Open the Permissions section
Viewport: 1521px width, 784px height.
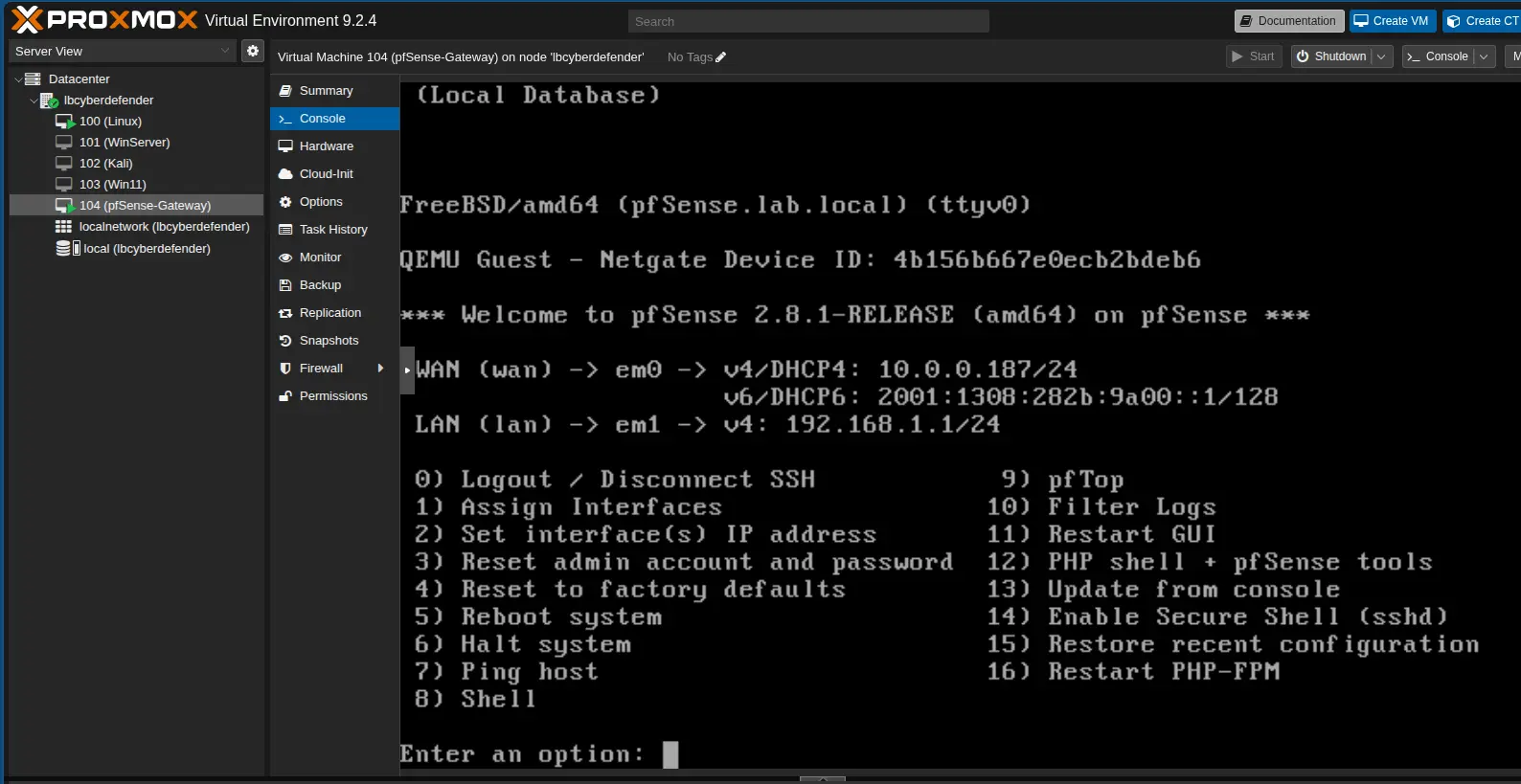(x=334, y=396)
